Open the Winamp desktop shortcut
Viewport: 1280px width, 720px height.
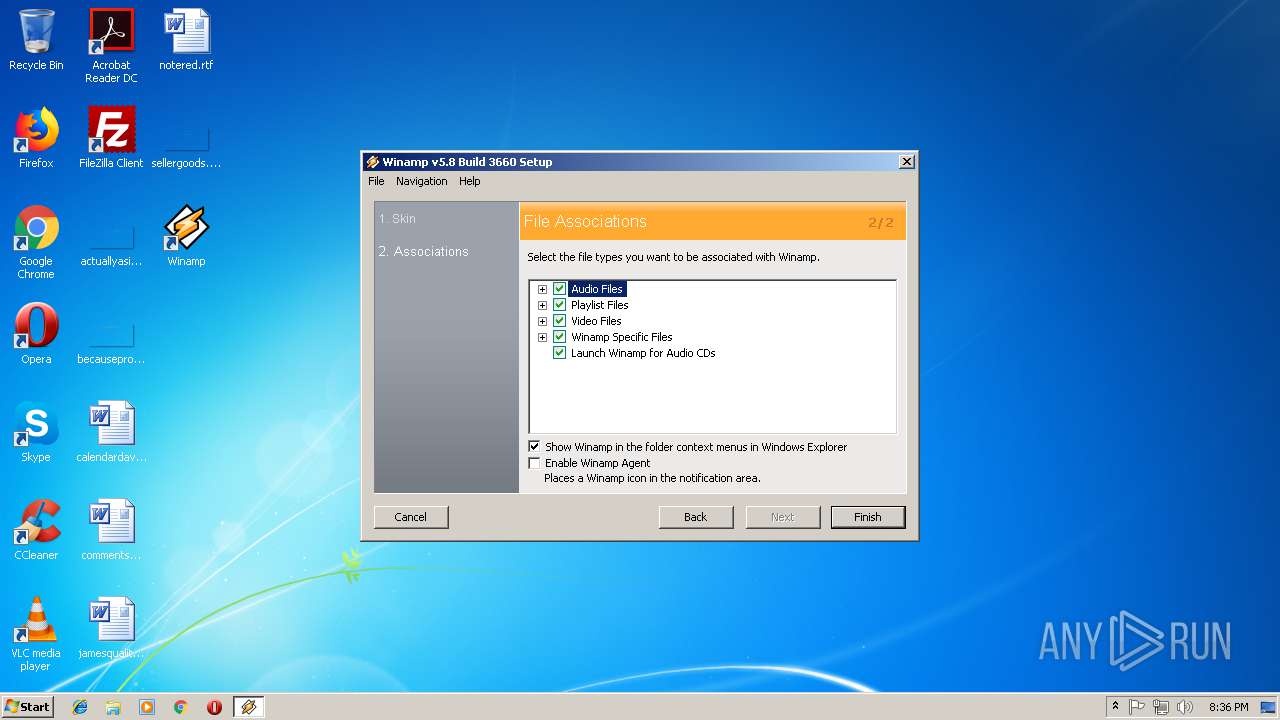(x=186, y=236)
